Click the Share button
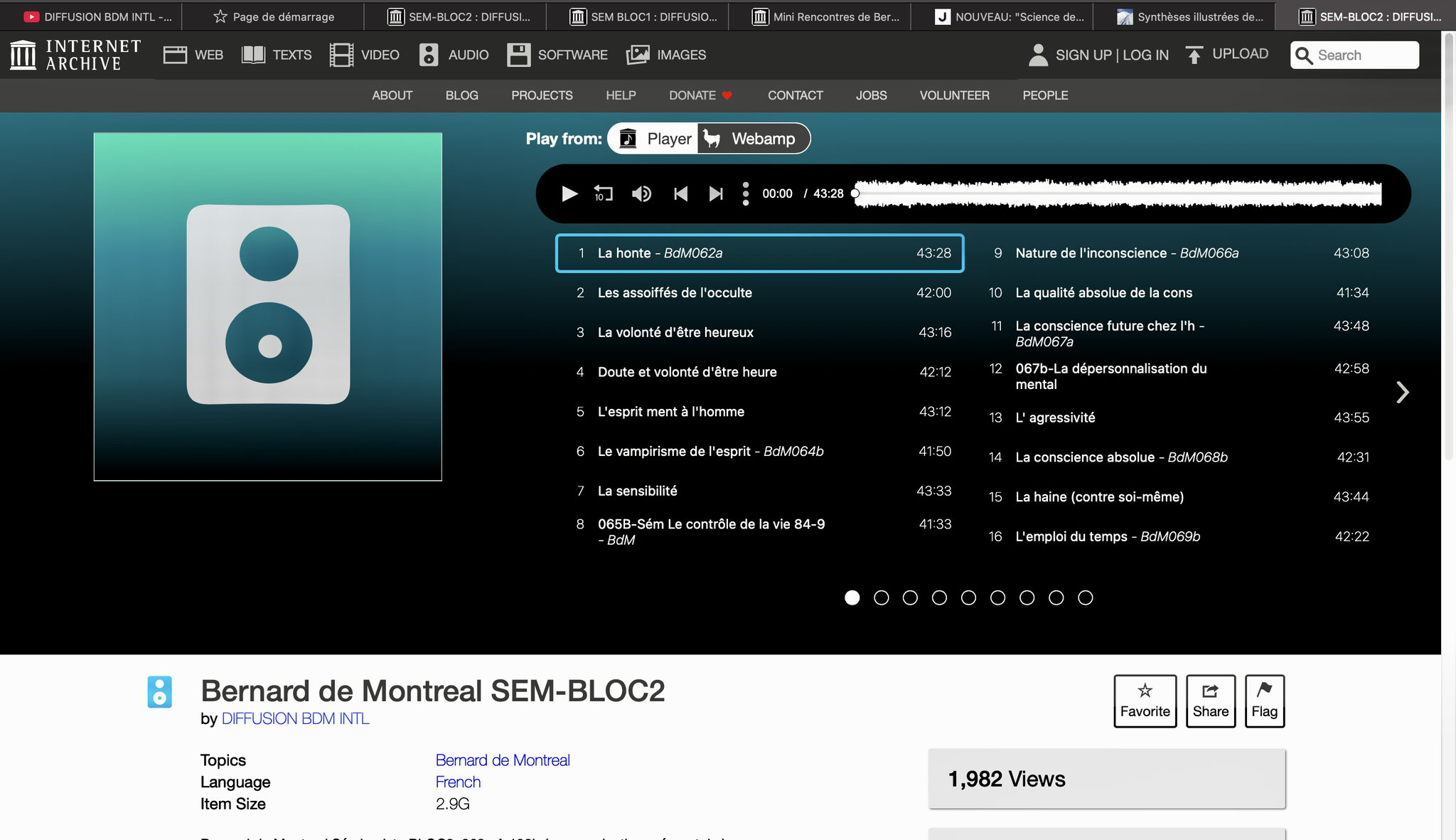The width and height of the screenshot is (1456, 840). pyautogui.click(x=1210, y=701)
